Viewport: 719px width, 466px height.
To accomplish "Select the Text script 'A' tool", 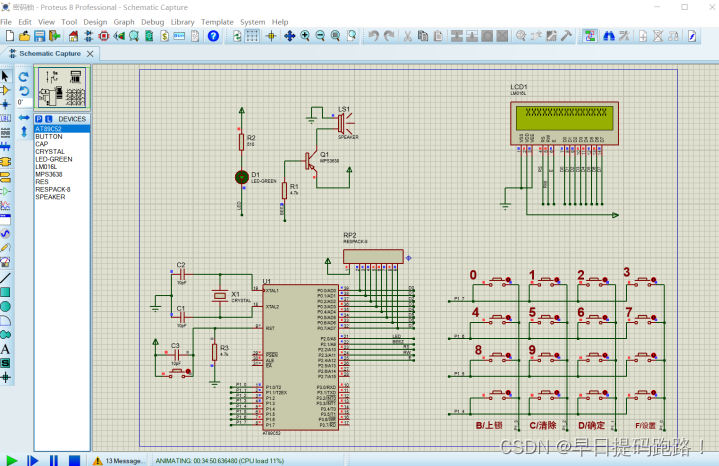I will 6,349.
